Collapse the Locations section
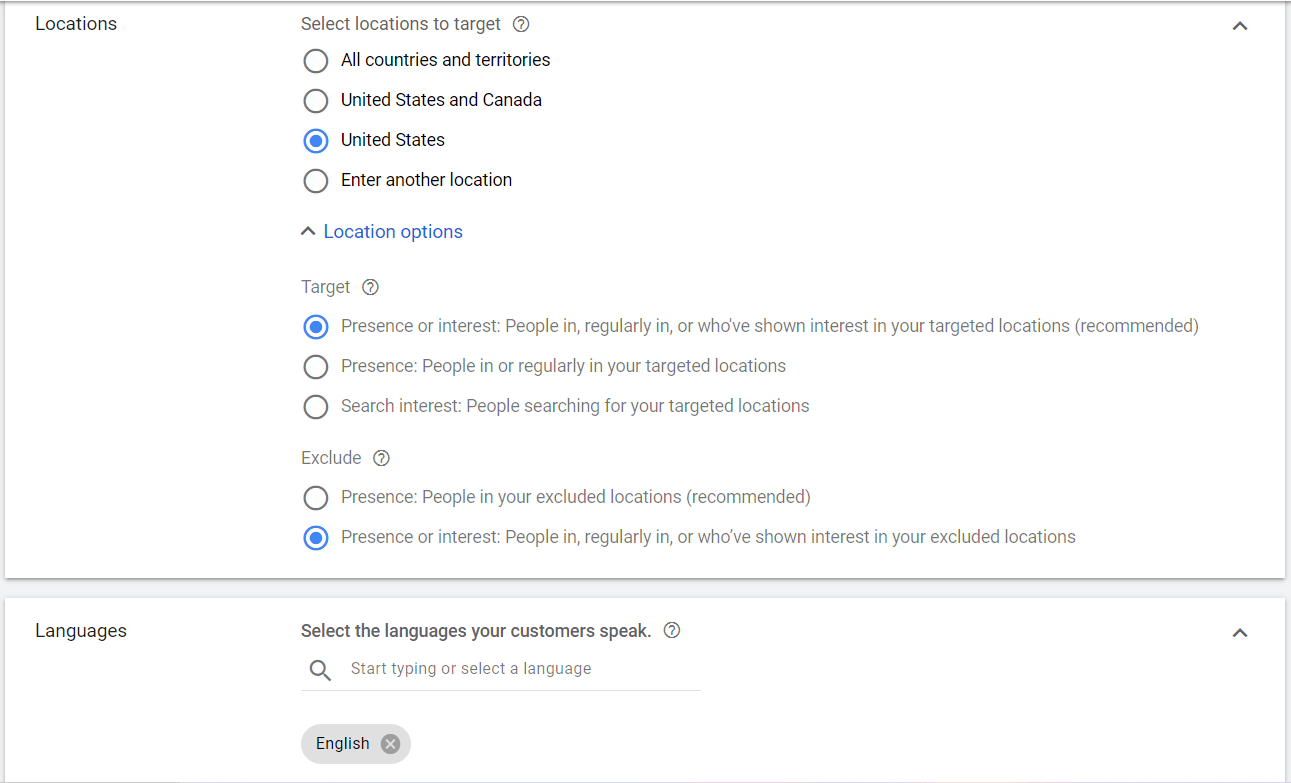The height and width of the screenshot is (783, 1291). (x=1240, y=26)
